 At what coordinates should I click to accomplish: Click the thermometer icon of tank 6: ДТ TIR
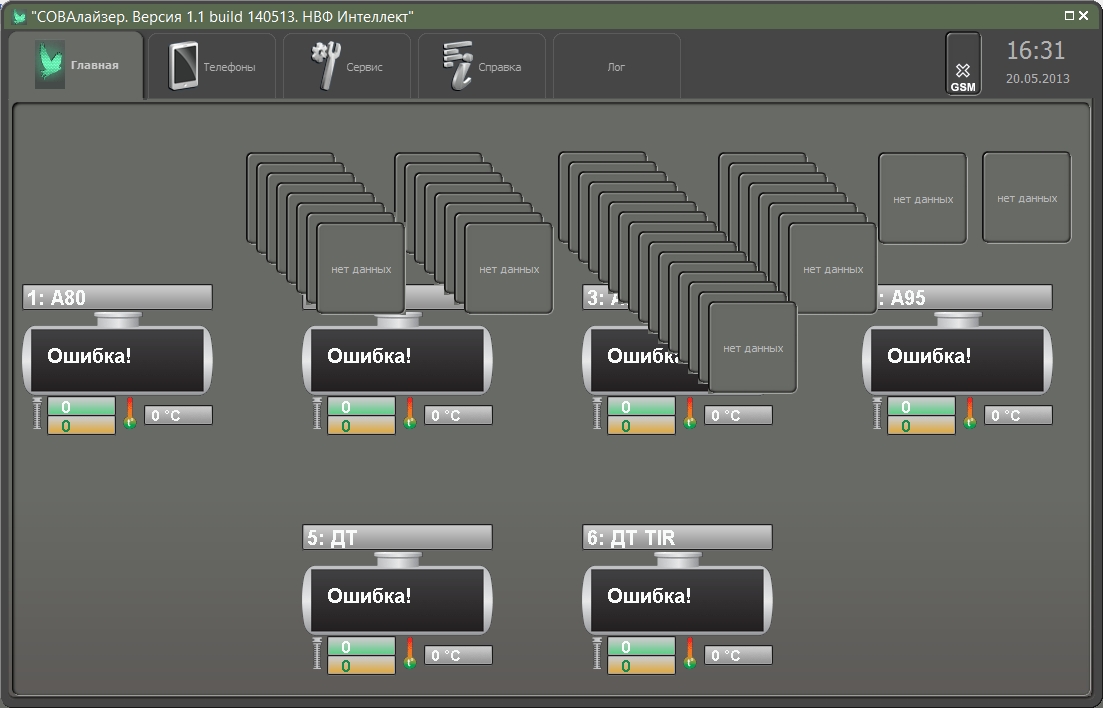pyautogui.click(x=689, y=653)
